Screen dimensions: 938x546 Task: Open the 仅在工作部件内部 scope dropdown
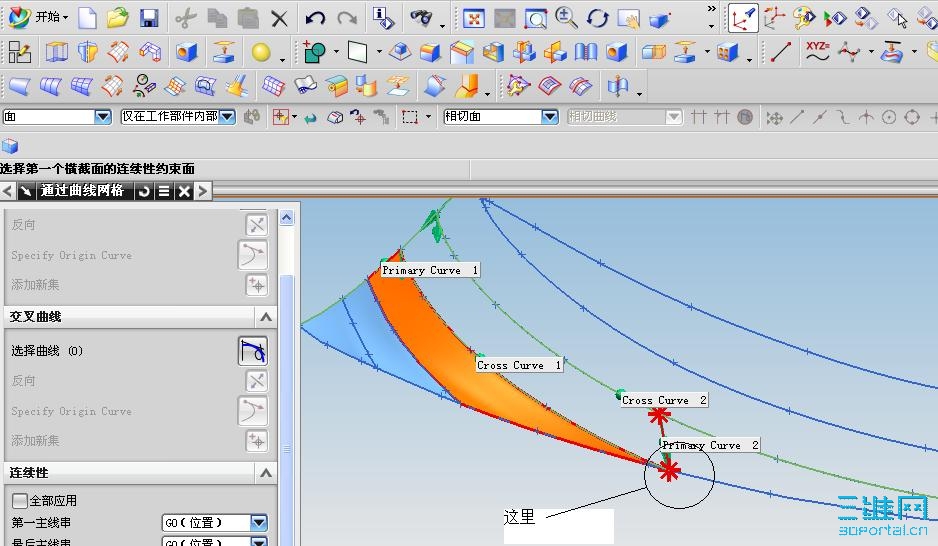(x=227, y=117)
